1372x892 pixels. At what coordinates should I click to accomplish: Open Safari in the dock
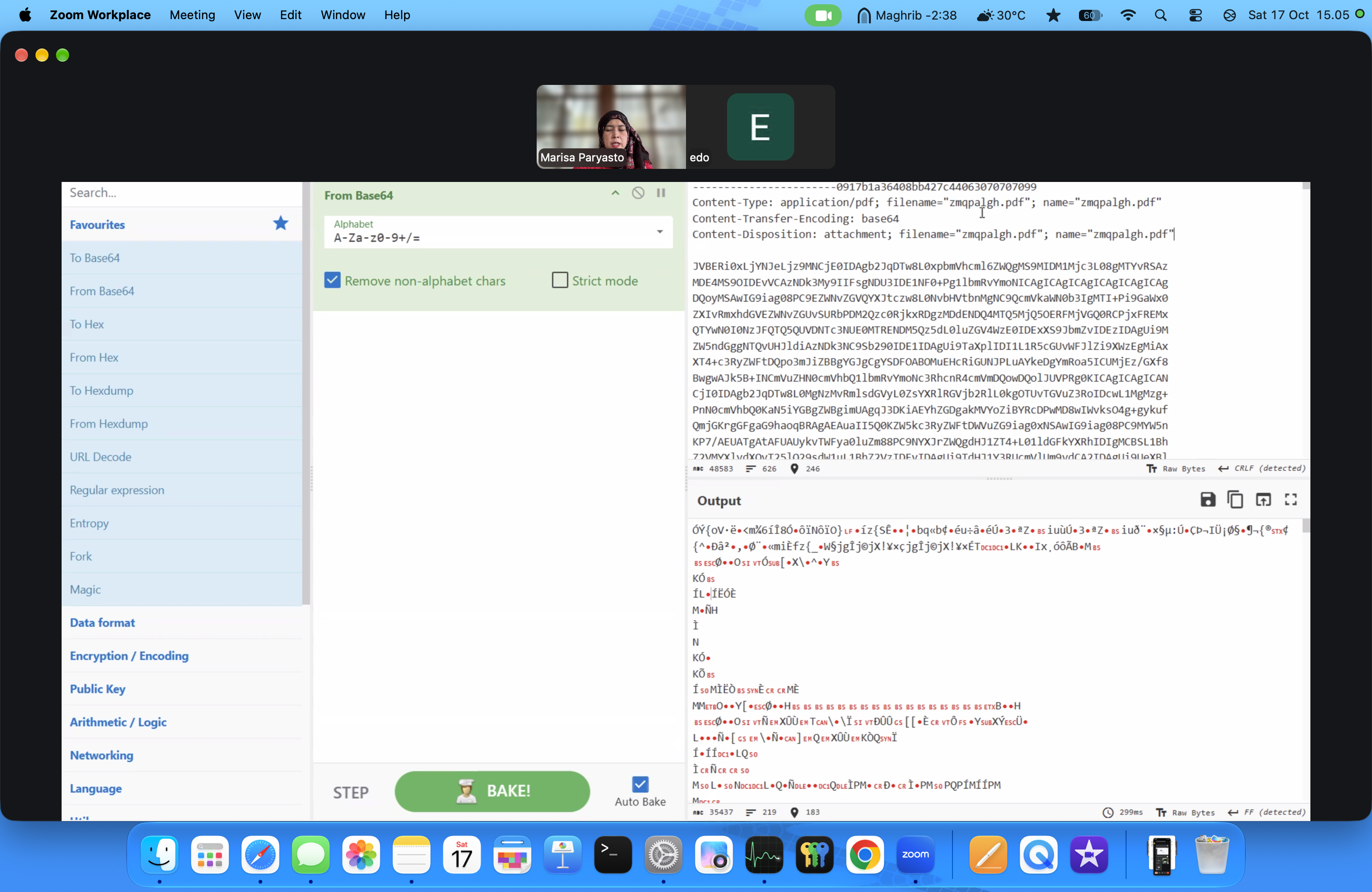(x=260, y=855)
